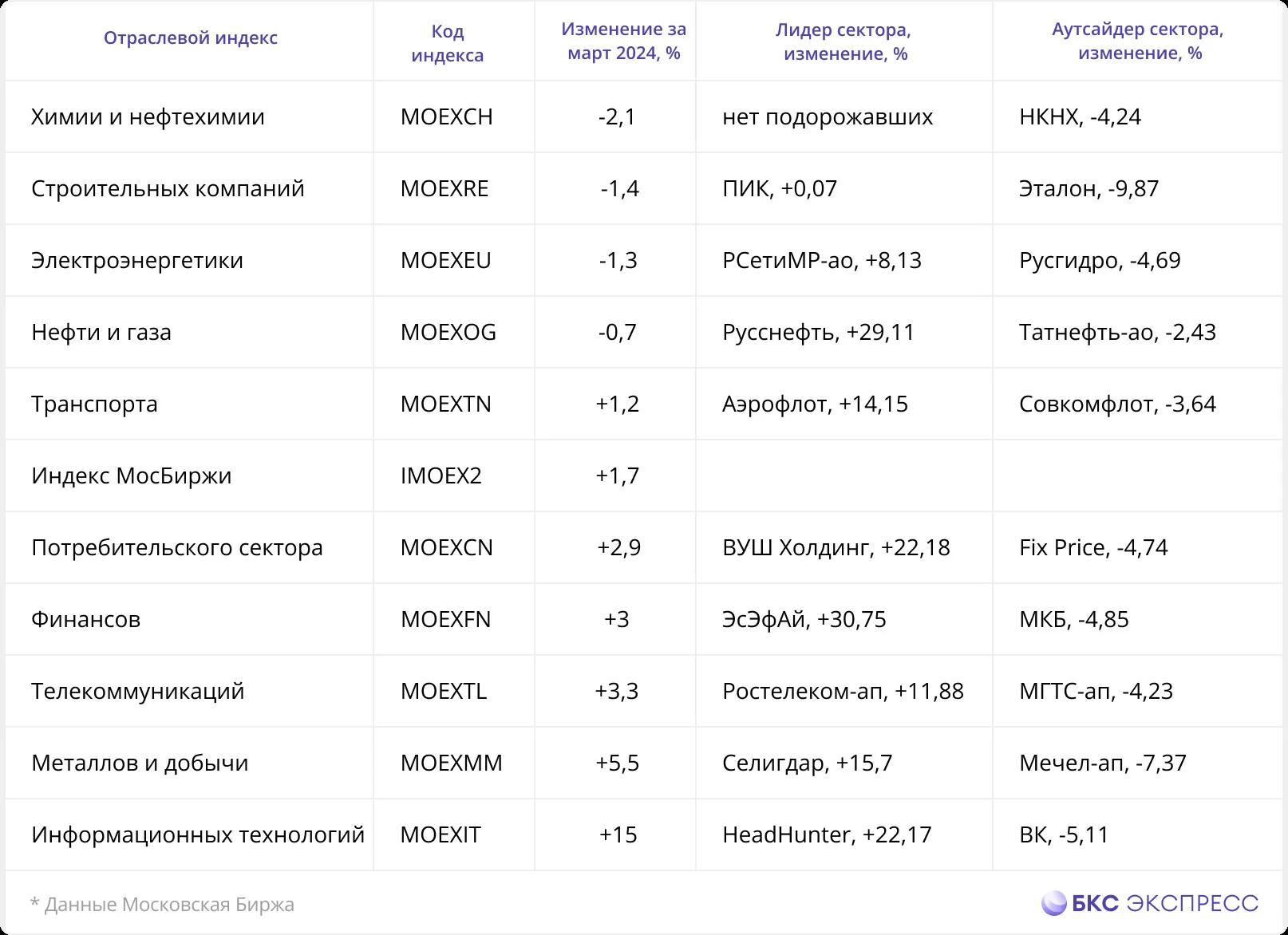Click the Химии и нефтехимии row label
Image resolution: width=1288 pixels, height=935 pixels.
click(x=148, y=116)
